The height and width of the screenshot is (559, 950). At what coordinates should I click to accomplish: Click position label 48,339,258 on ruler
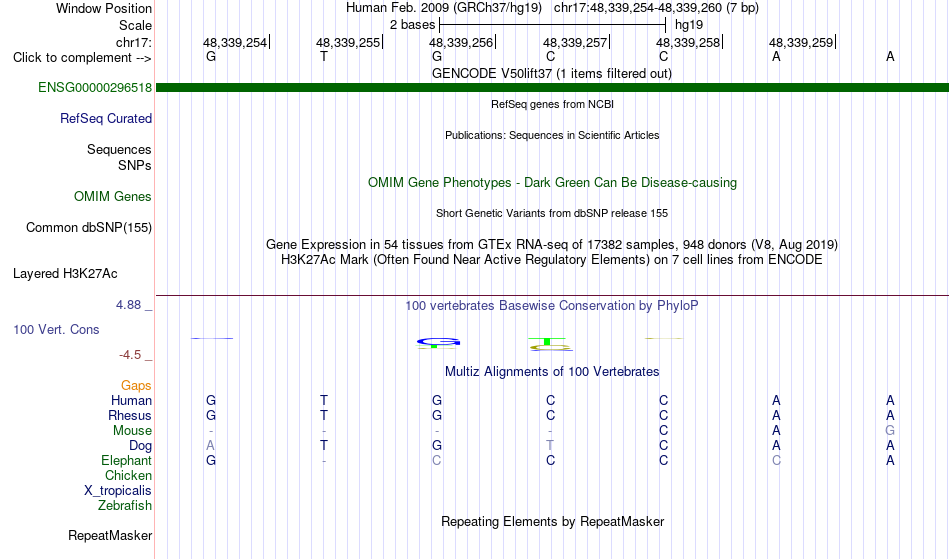688,42
